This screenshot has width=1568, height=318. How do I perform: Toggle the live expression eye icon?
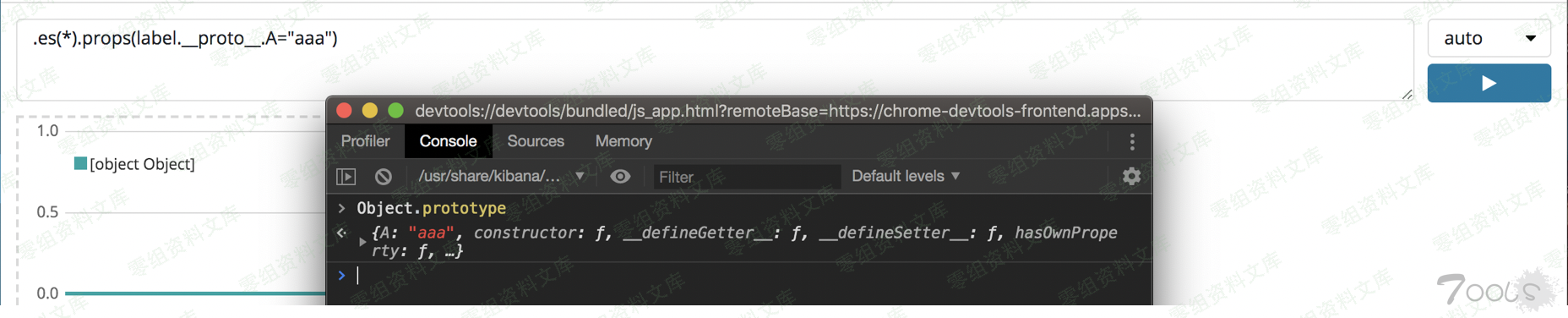(x=620, y=176)
